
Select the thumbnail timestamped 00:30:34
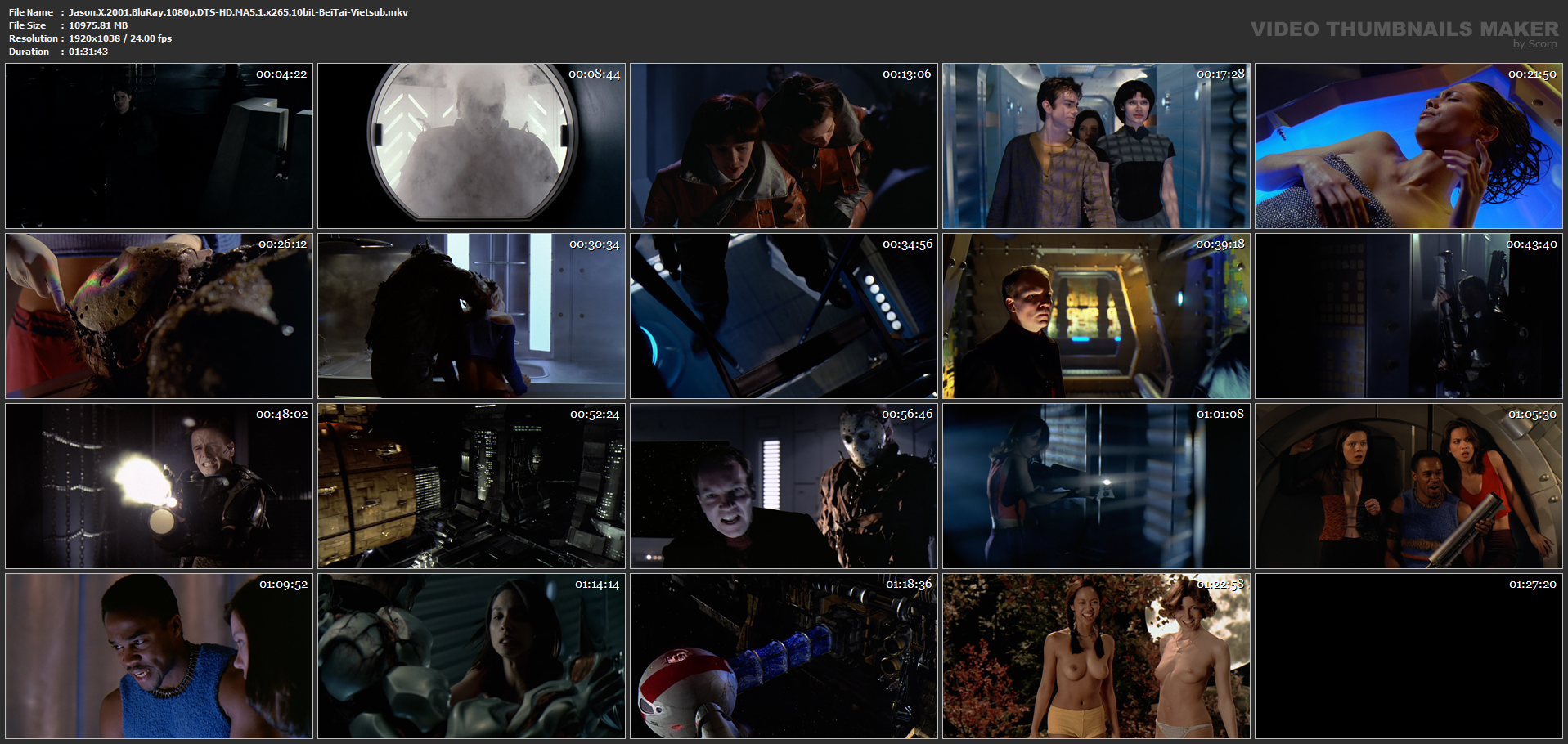tap(471, 316)
